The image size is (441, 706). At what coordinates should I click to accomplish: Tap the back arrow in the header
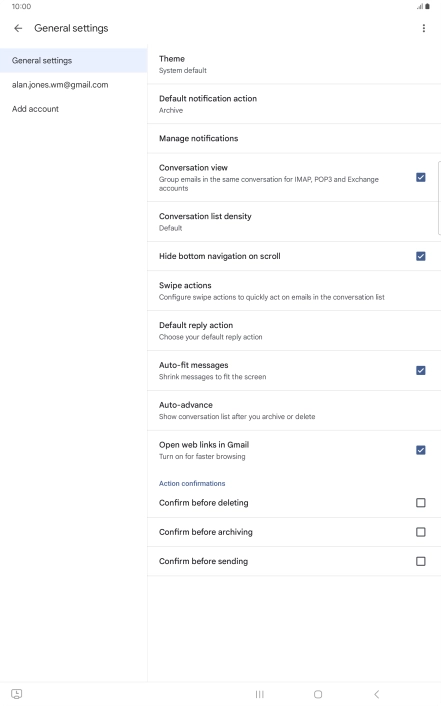tap(18, 28)
